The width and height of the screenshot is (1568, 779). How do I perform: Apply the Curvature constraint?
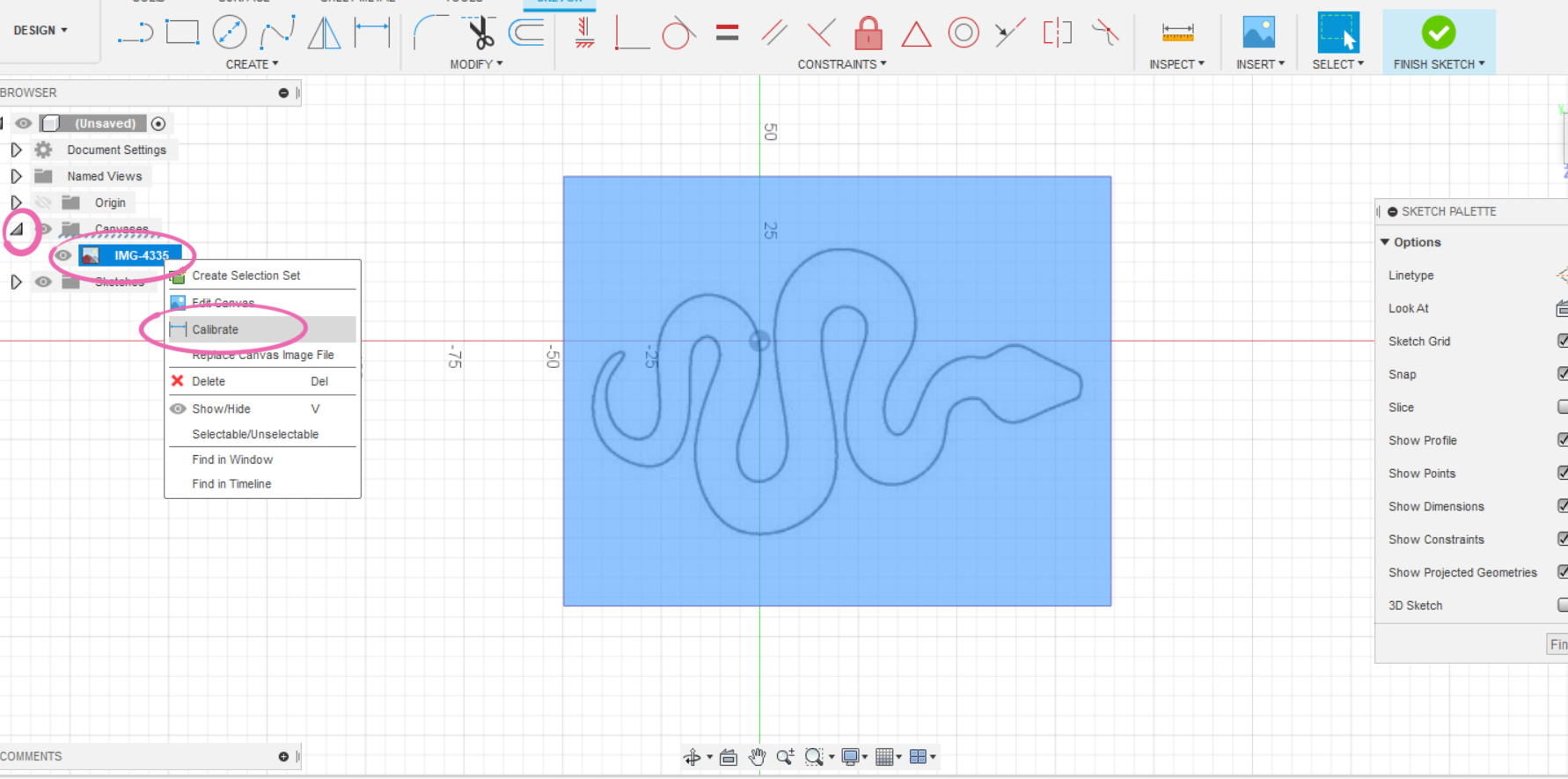click(1105, 33)
